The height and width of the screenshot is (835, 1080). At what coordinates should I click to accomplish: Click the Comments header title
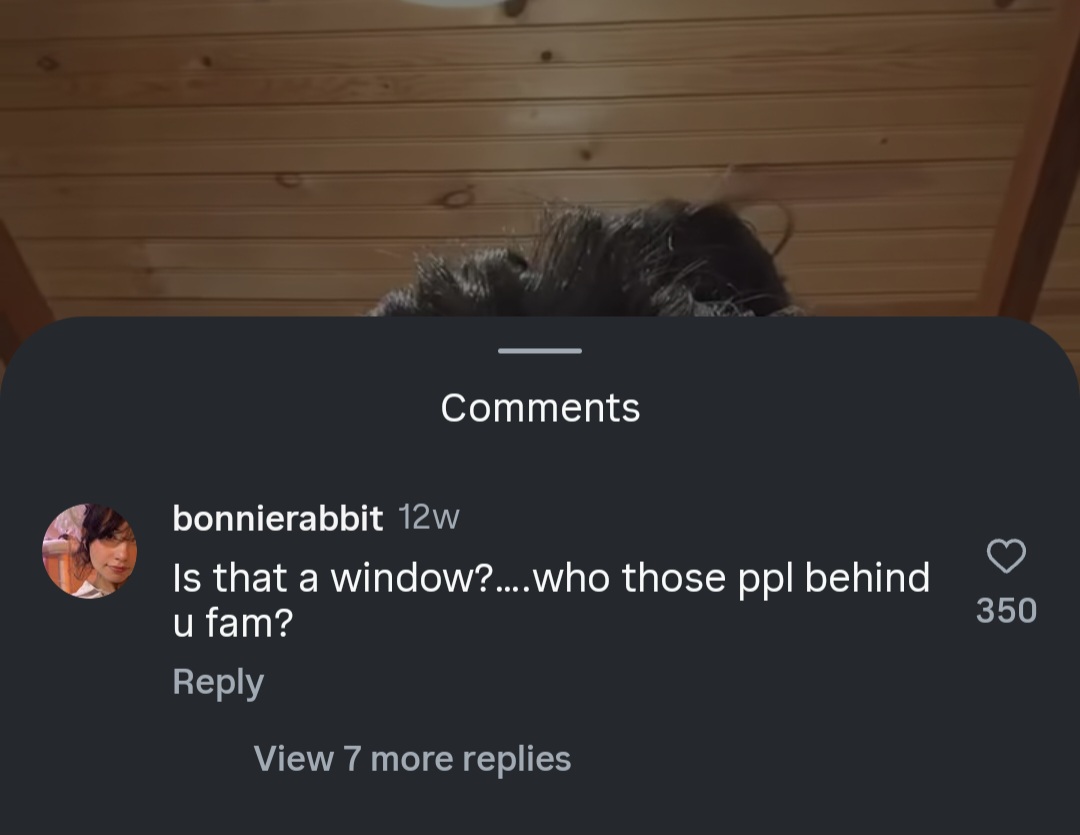coord(540,408)
